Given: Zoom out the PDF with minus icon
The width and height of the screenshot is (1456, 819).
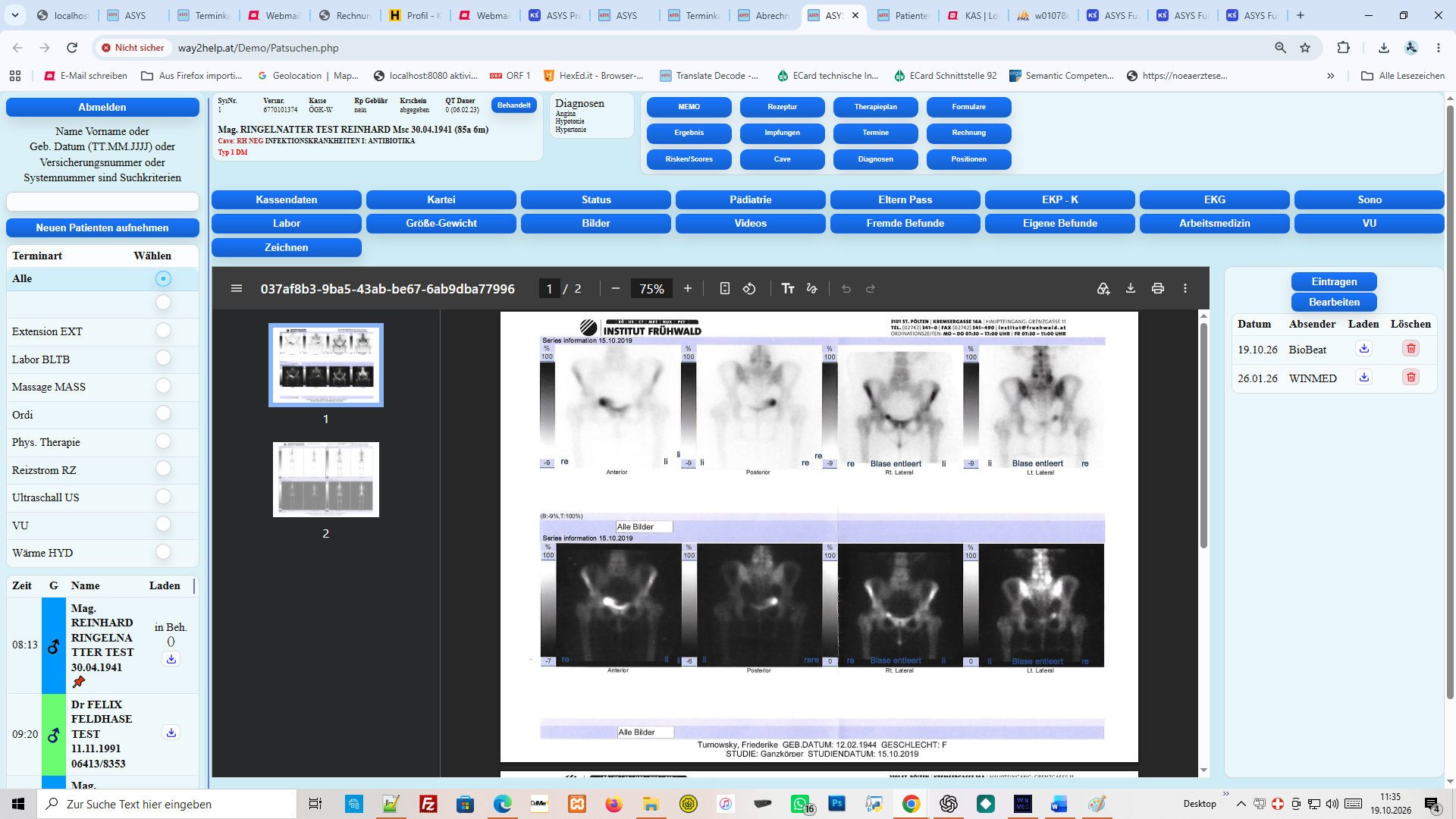Looking at the screenshot, I should (616, 288).
